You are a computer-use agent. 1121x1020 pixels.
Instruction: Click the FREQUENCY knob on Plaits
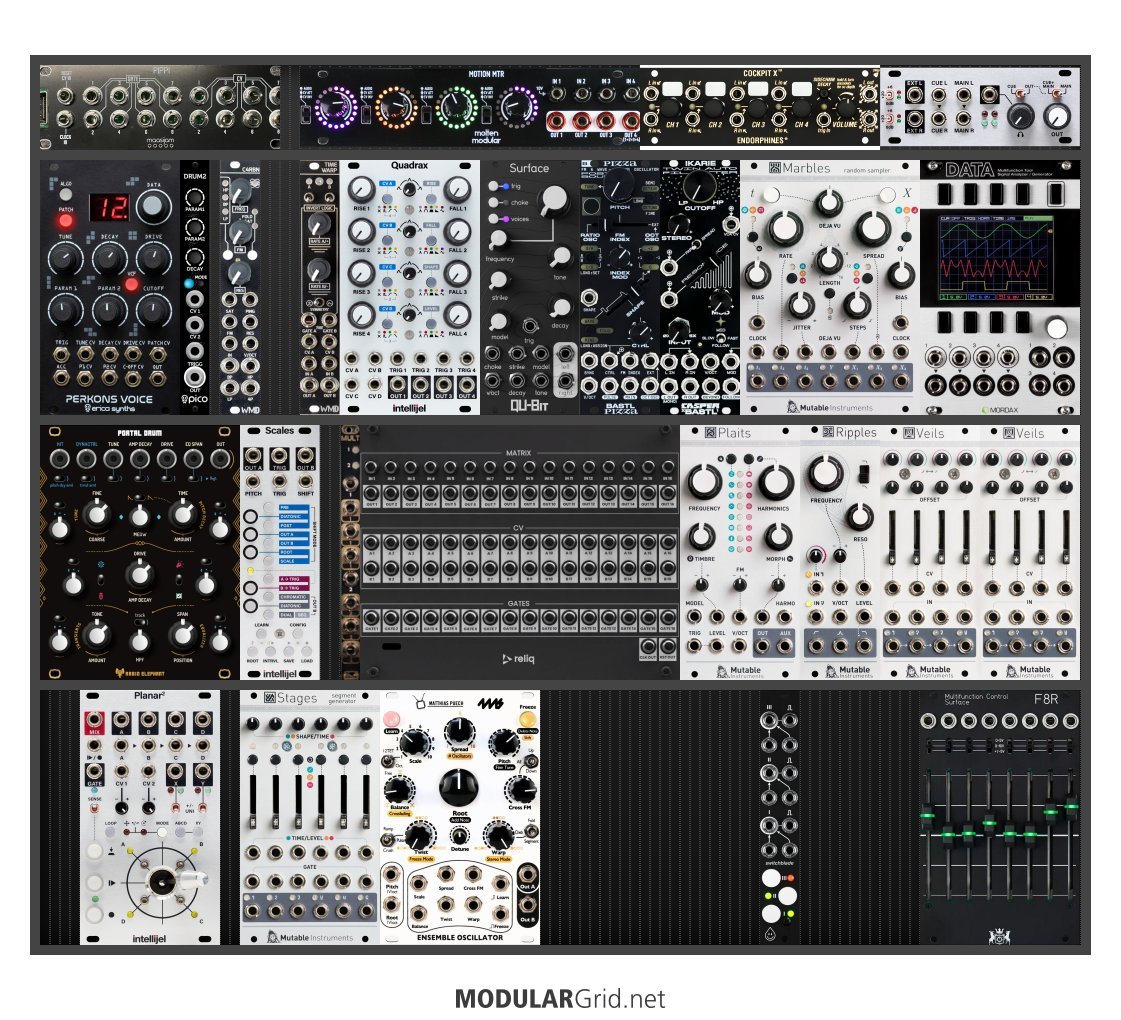pyautogui.click(x=704, y=482)
